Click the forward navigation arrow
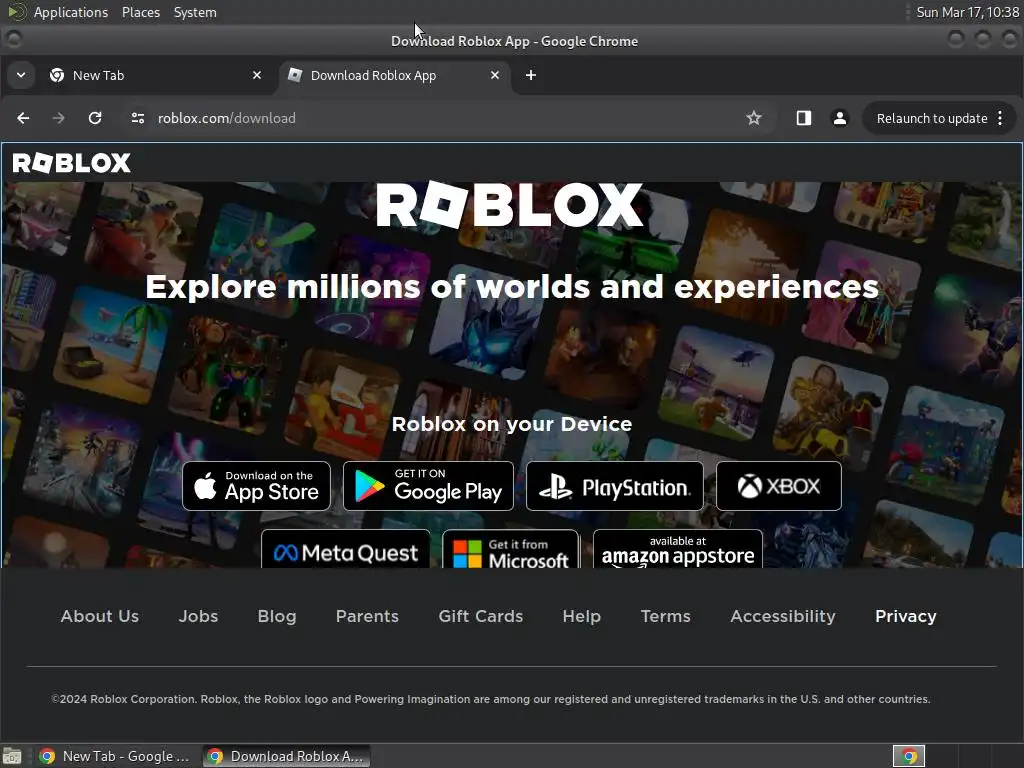The width and height of the screenshot is (1024, 768). (59, 118)
